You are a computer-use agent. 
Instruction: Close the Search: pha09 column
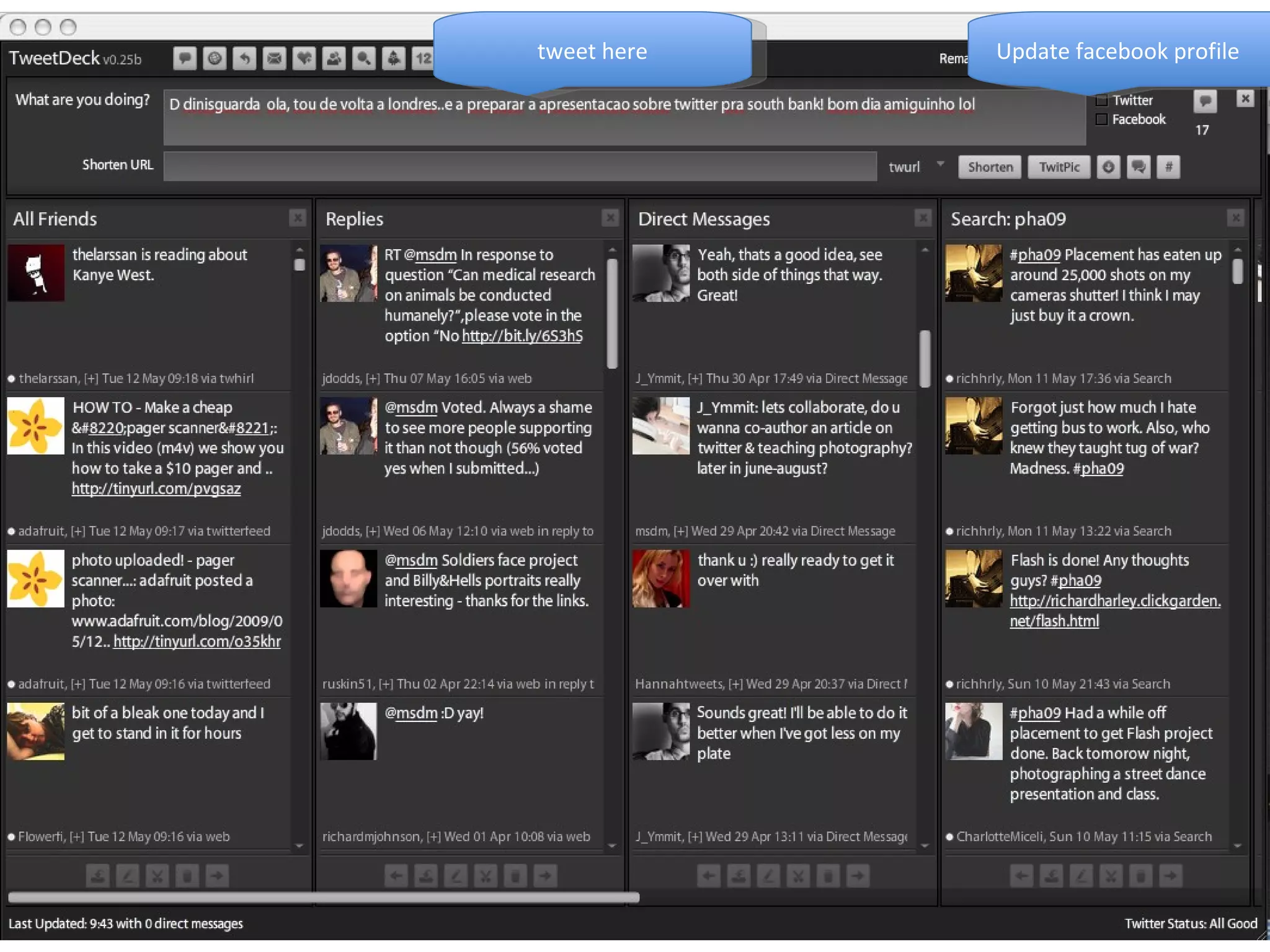coord(1235,218)
